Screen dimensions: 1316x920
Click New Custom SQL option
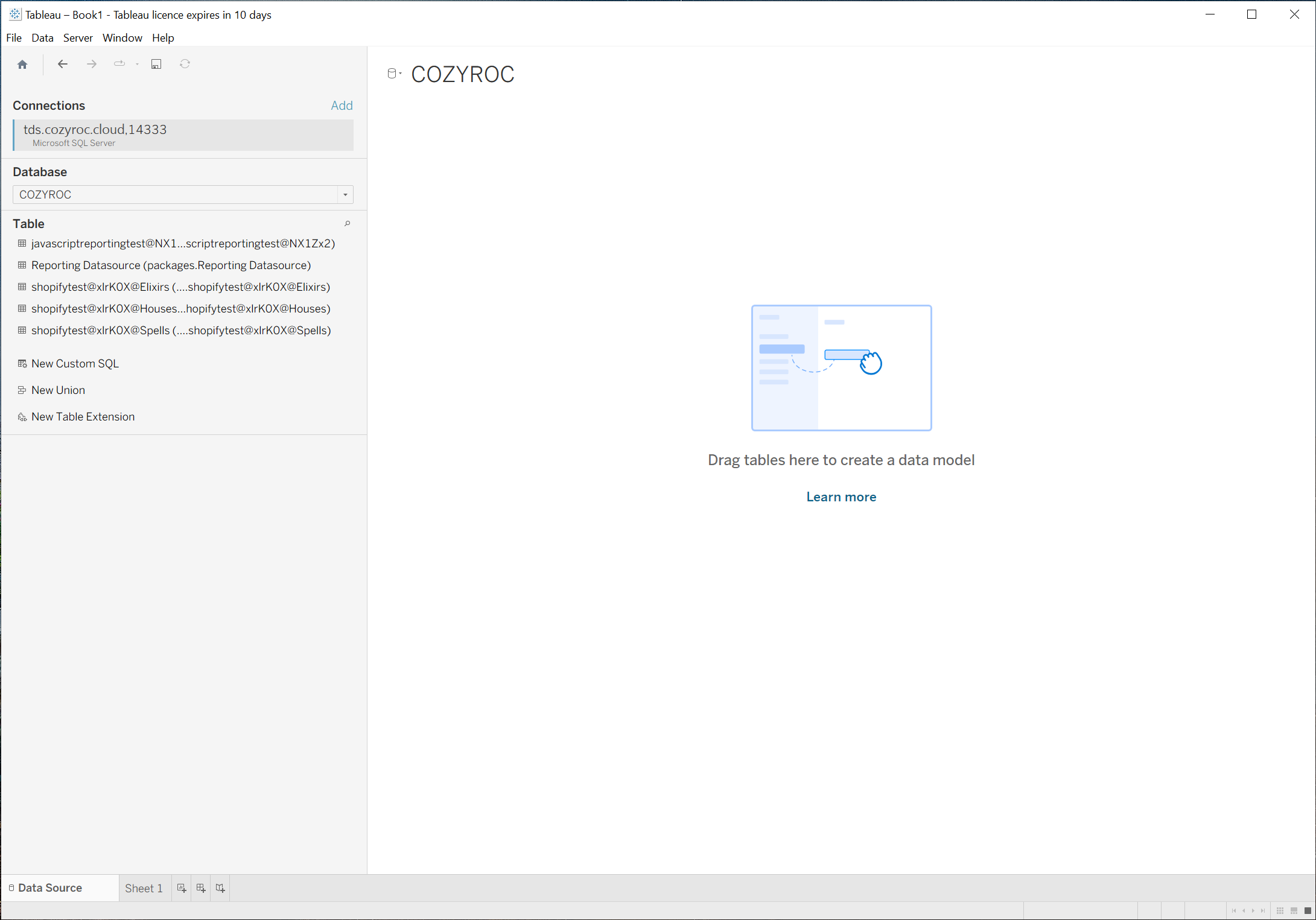tap(75, 364)
